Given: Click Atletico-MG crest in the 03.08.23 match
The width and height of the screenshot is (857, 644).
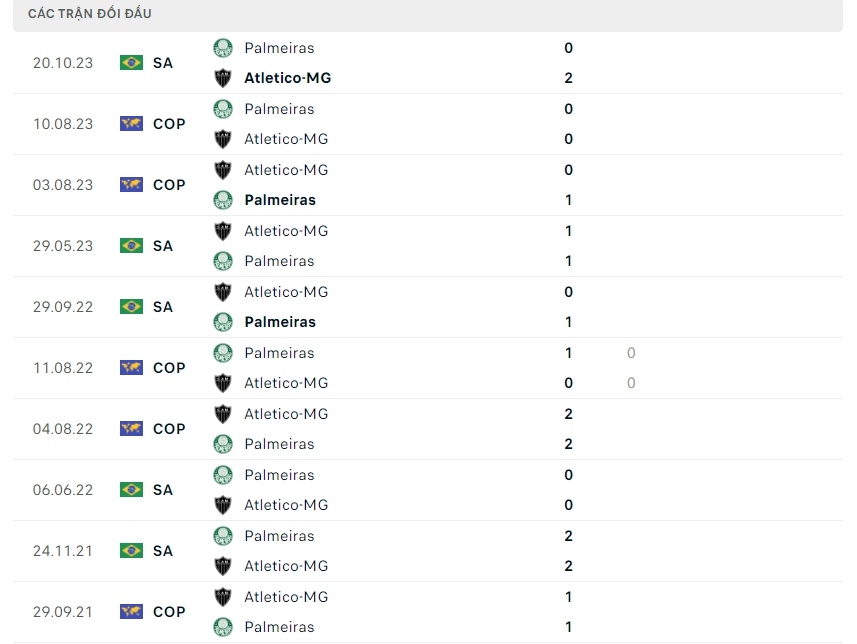Looking at the screenshot, I should pos(223,170).
